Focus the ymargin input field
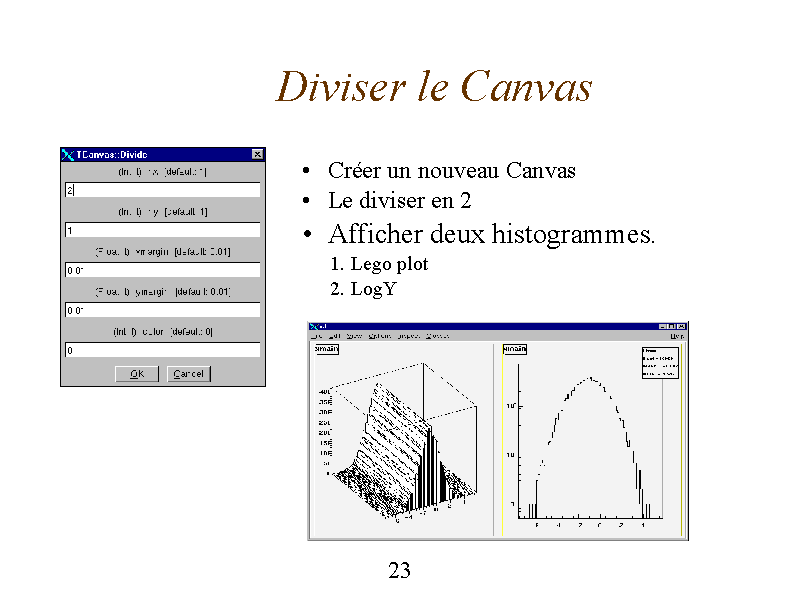 pyautogui.click(x=163, y=310)
